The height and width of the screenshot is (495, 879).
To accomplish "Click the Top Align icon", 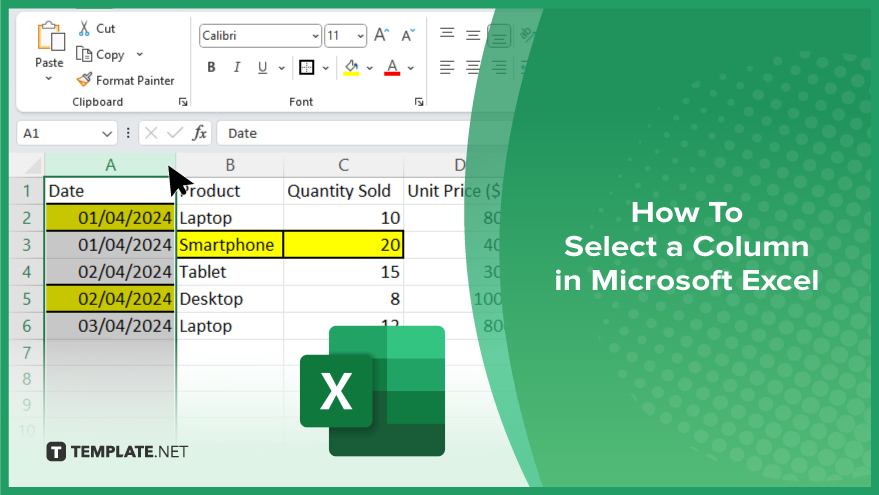I will tap(447, 35).
